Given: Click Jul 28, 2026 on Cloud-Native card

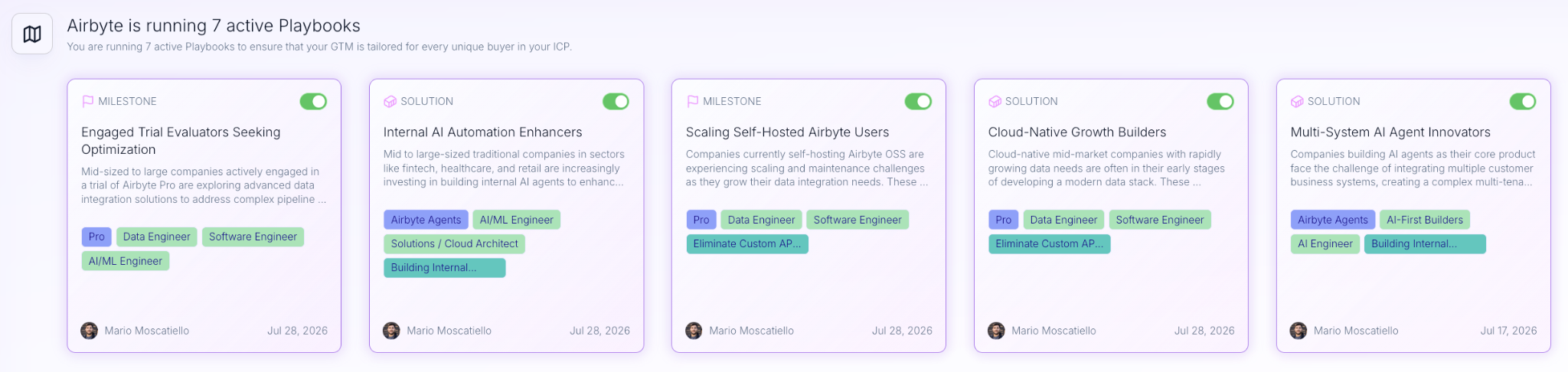Looking at the screenshot, I should pyautogui.click(x=1204, y=331).
